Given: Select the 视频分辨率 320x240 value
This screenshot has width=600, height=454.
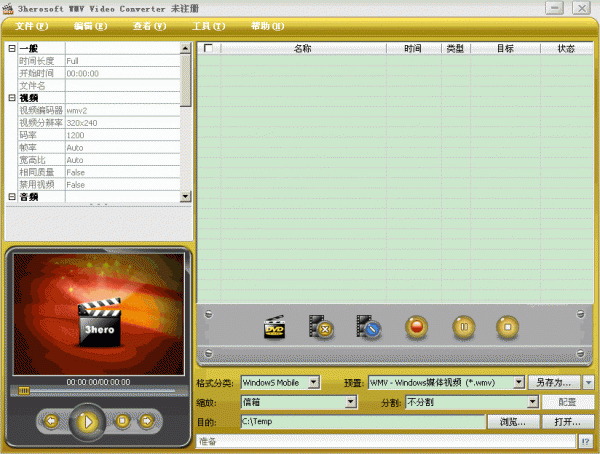Looking at the screenshot, I should coord(122,123).
